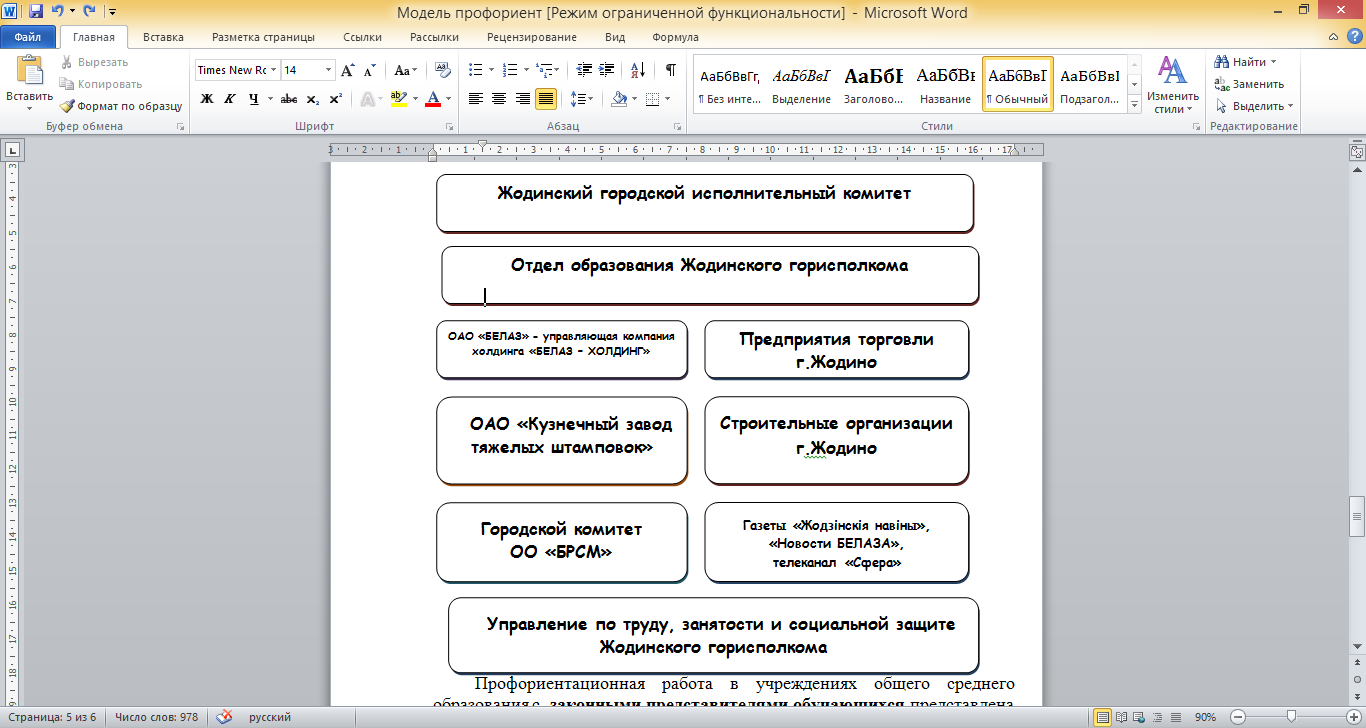Toggle bold formatting (Ж)
Viewport: 1366px width, 728px height.
point(207,99)
